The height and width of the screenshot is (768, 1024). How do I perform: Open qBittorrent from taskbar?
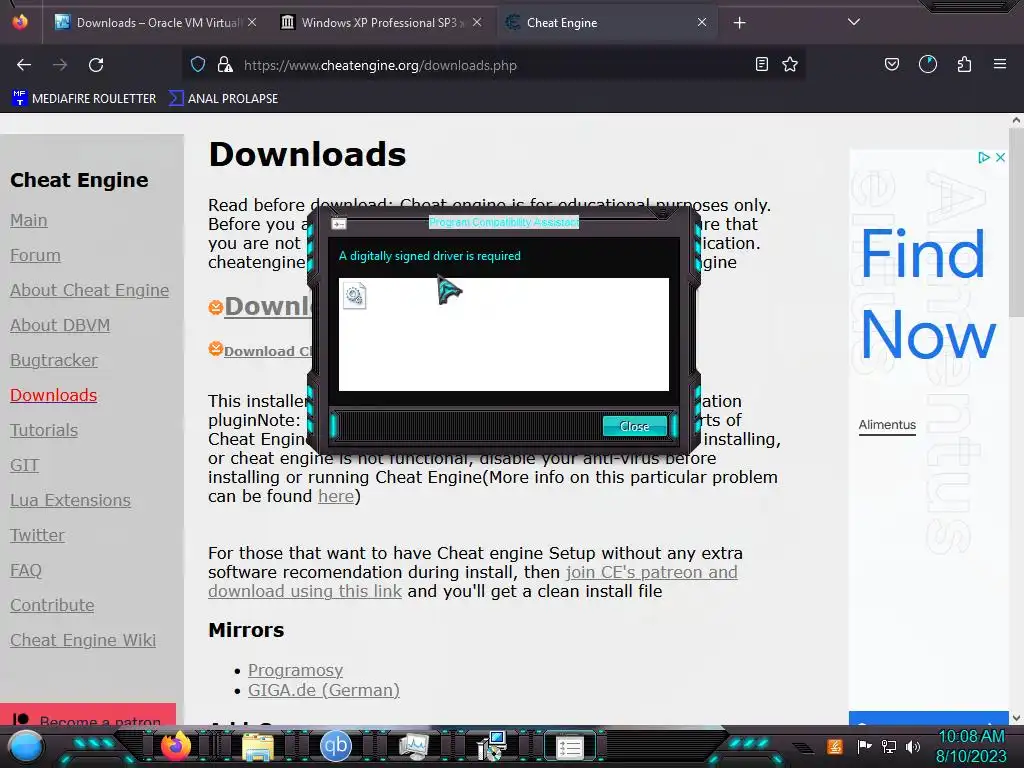pos(336,746)
